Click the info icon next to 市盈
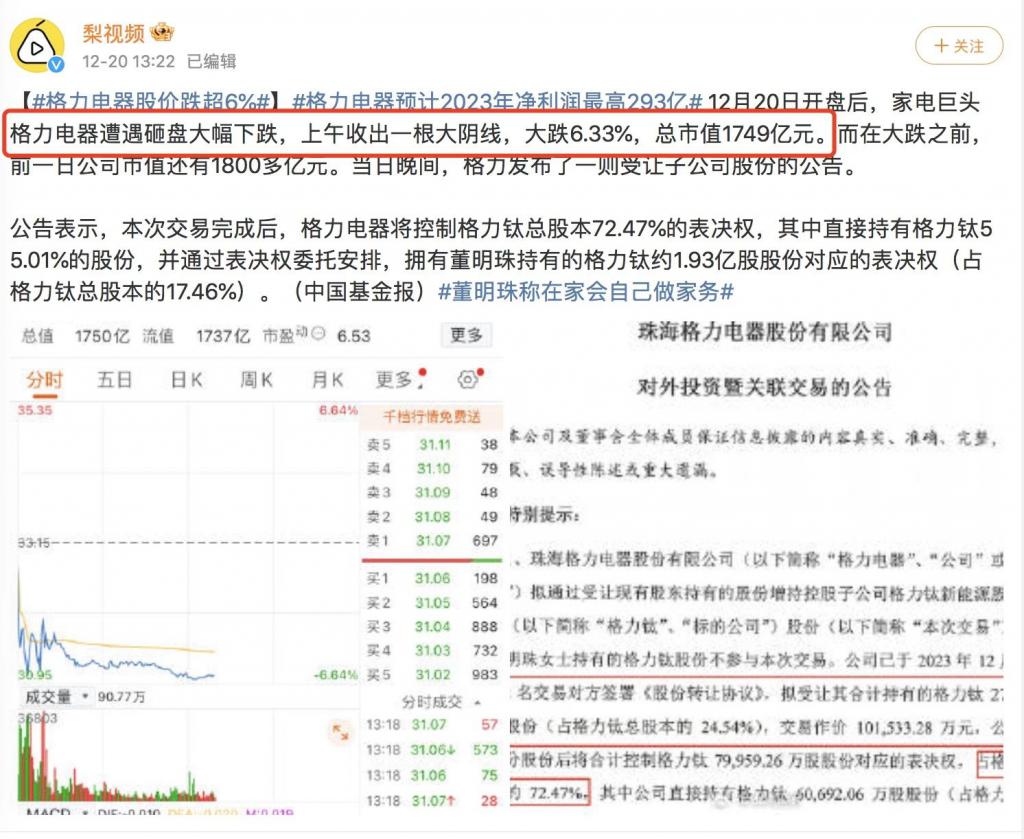The height and width of the screenshot is (839, 1024). click(318, 334)
